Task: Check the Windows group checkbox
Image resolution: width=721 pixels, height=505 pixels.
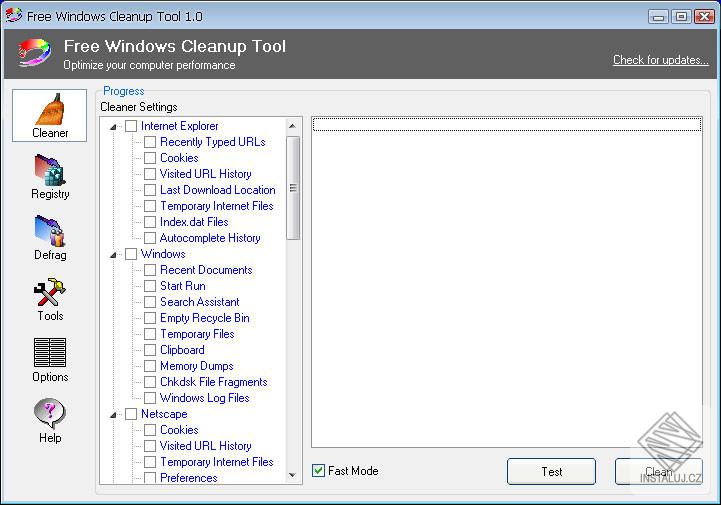Action: click(131, 254)
